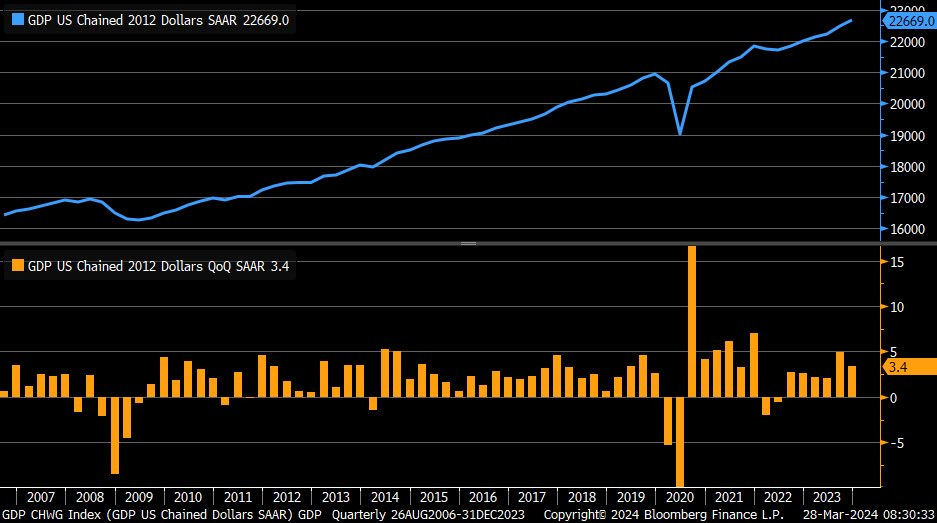Image resolution: width=937 pixels, height=523 pixels.
Task: Pick the 2014 label on the time axis
Action: (385, 497)
